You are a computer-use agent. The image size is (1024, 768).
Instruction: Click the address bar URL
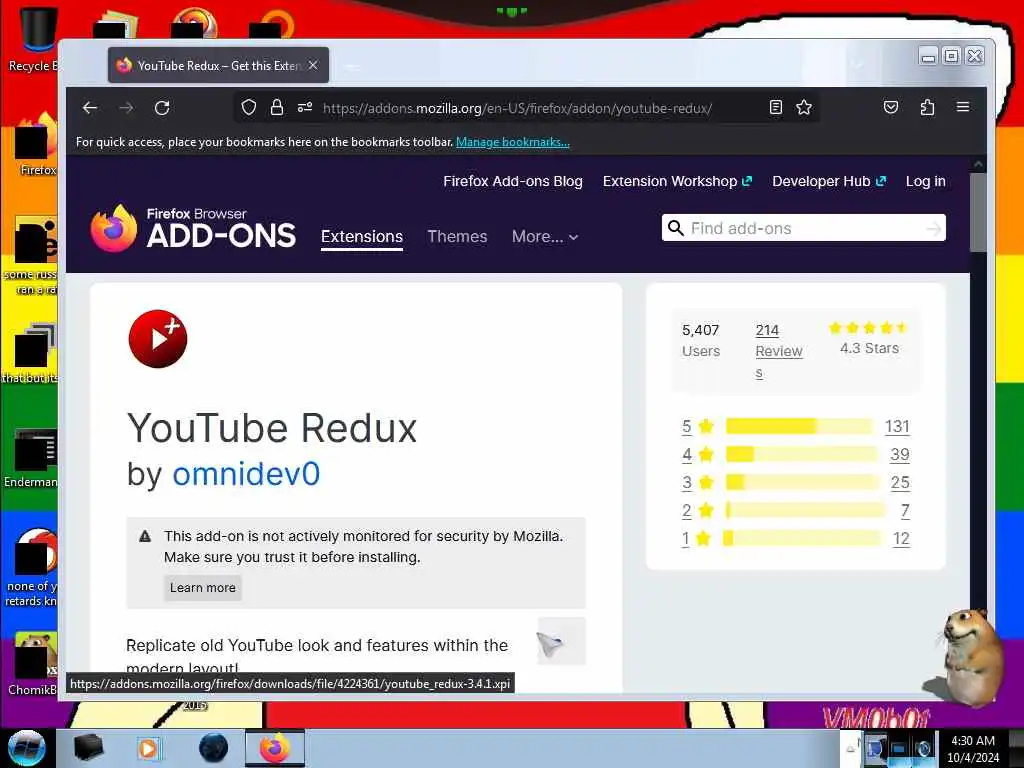click(x=517, y=108)
